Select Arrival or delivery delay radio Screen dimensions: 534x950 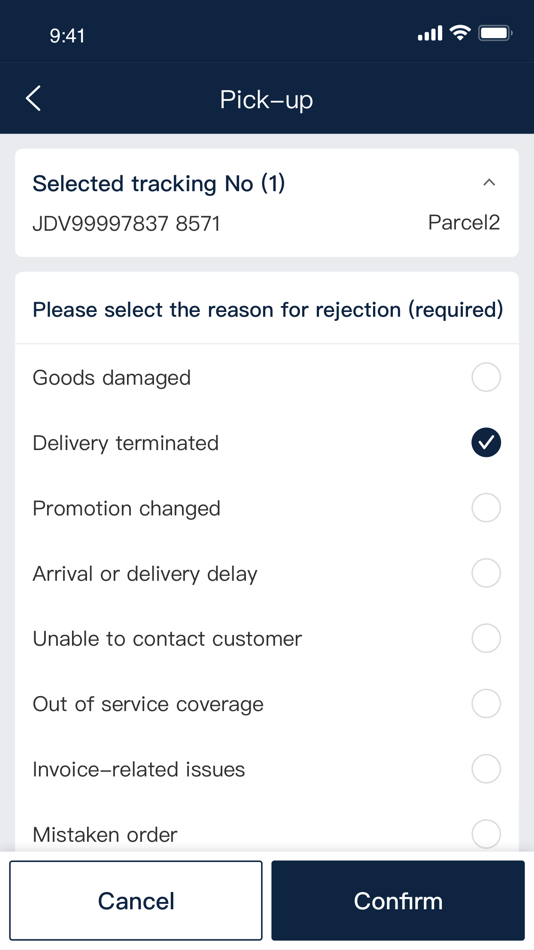tap(486, 573)
